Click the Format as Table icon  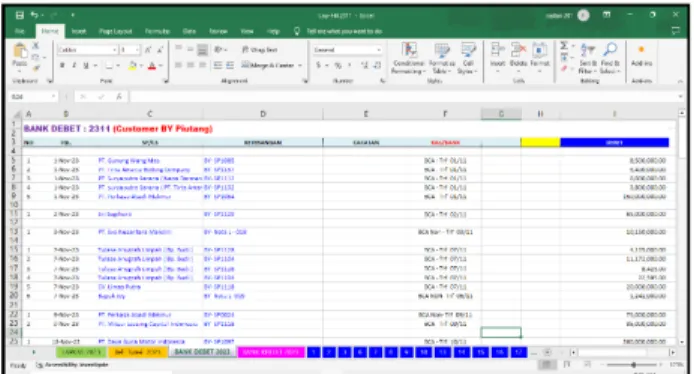point(442,58)
